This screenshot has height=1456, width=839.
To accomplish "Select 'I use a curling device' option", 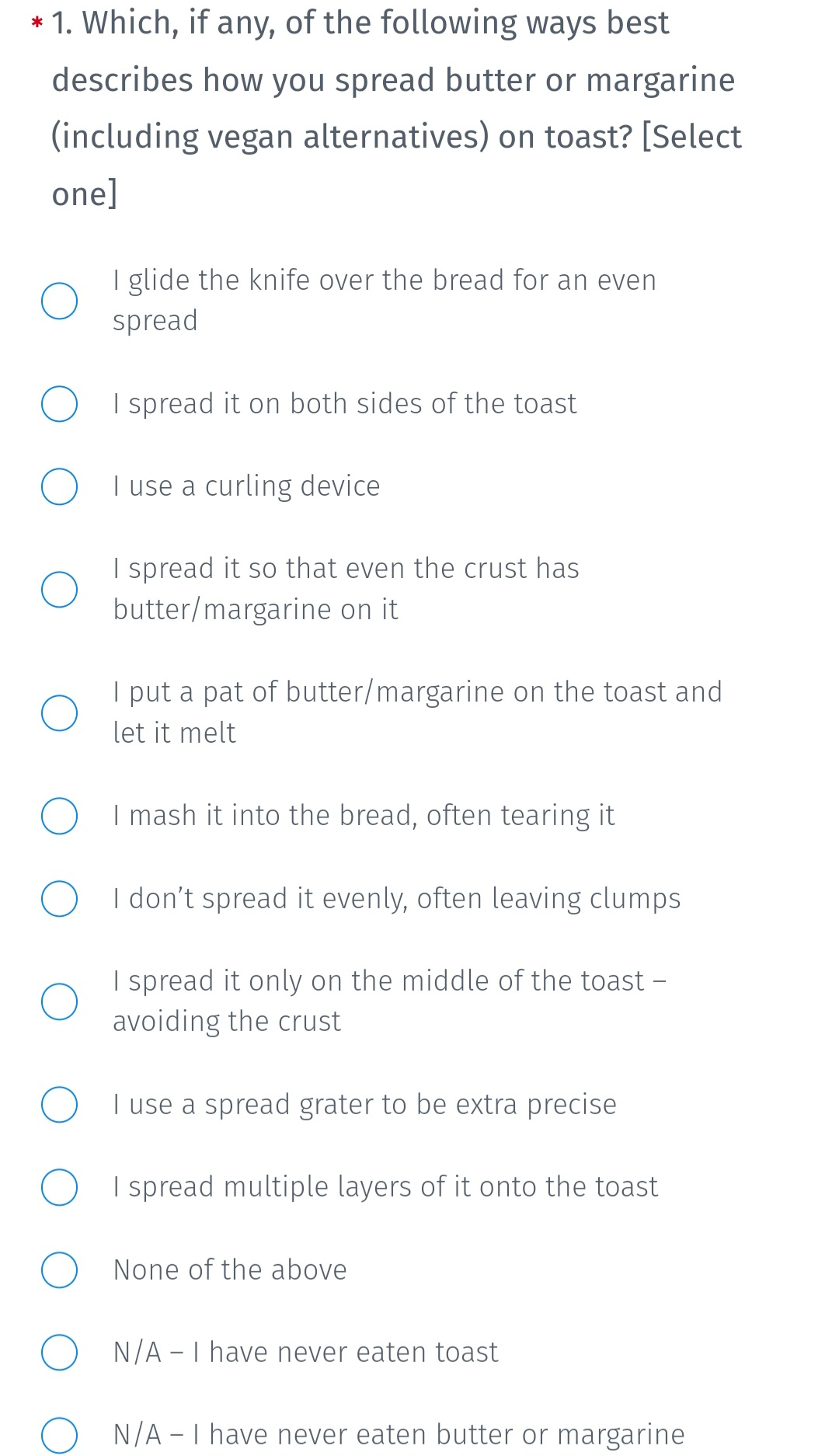I will click(59, 486).
